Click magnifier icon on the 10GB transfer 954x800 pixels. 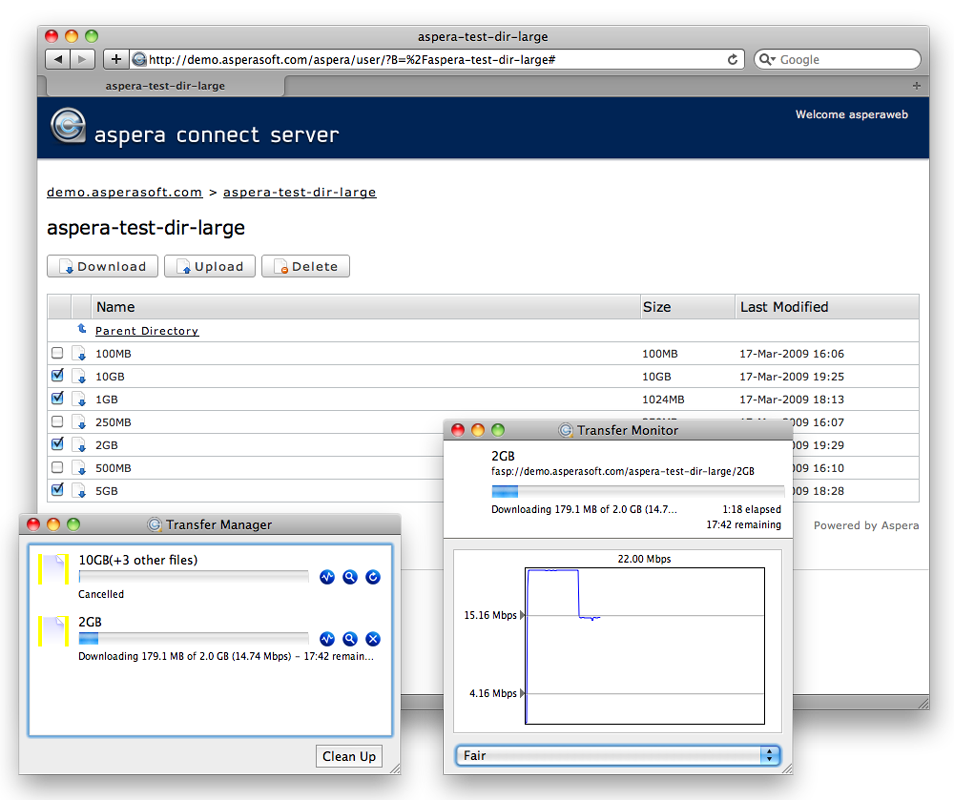350,577
